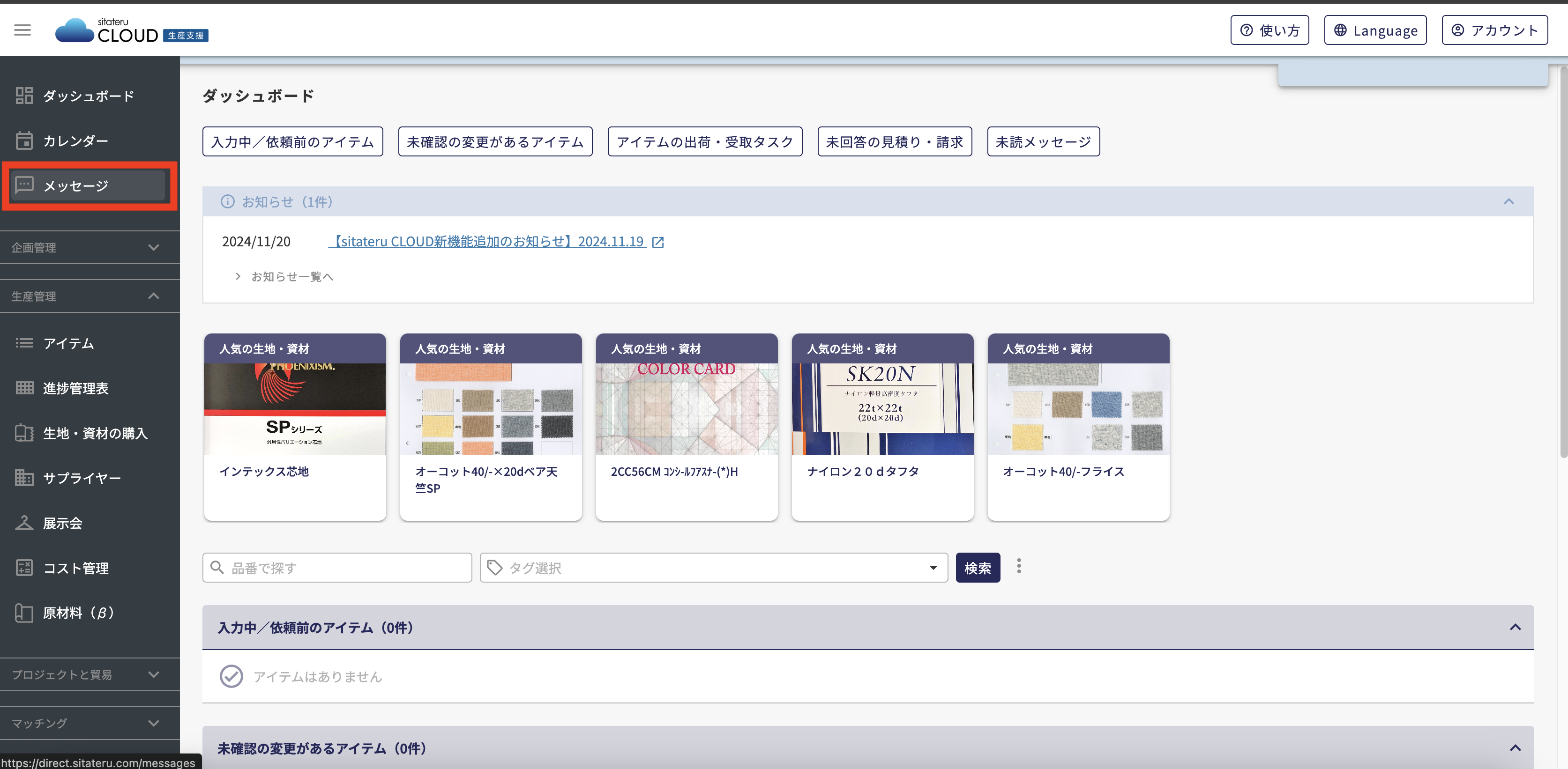
Task: Click the 展示会 hanger icon
Action: [x=24, y=523]
